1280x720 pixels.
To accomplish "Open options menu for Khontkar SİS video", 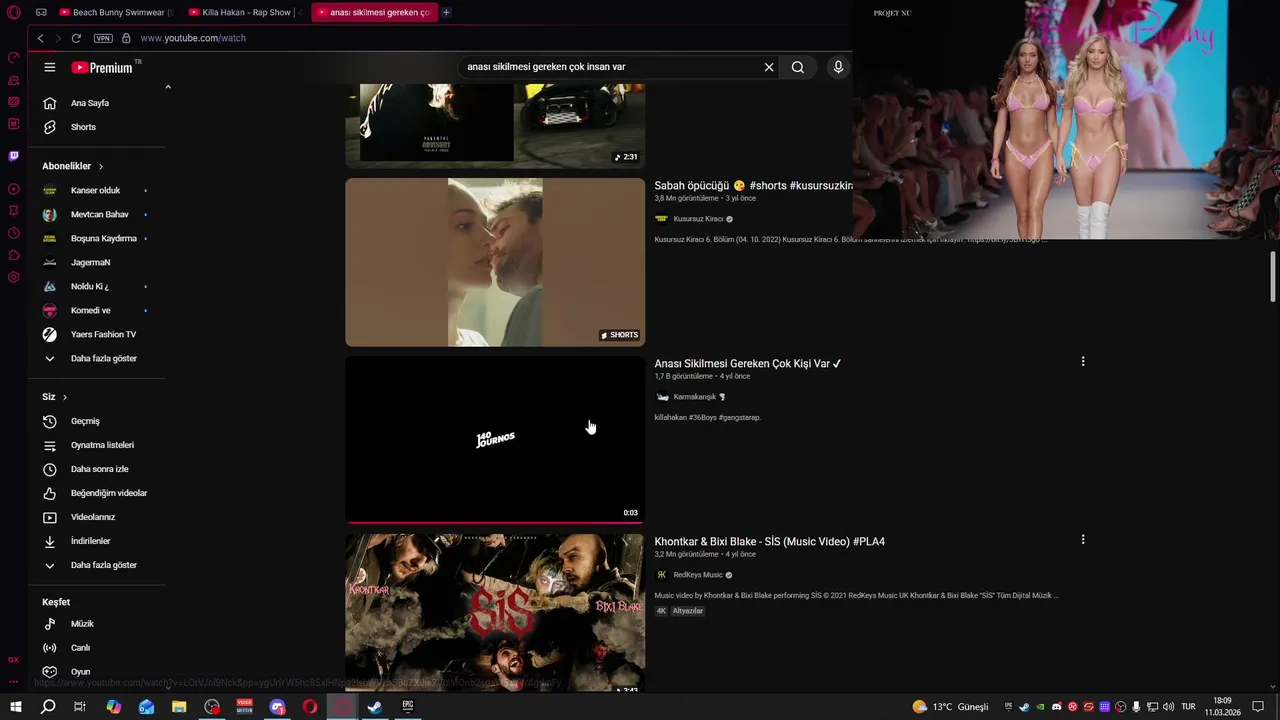I will click(1083, 539).
